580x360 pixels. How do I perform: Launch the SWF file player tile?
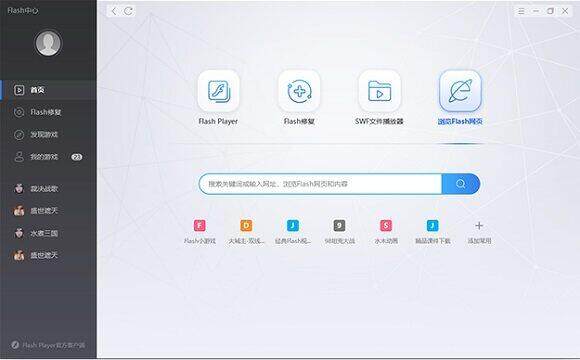(x=379, y=91)
